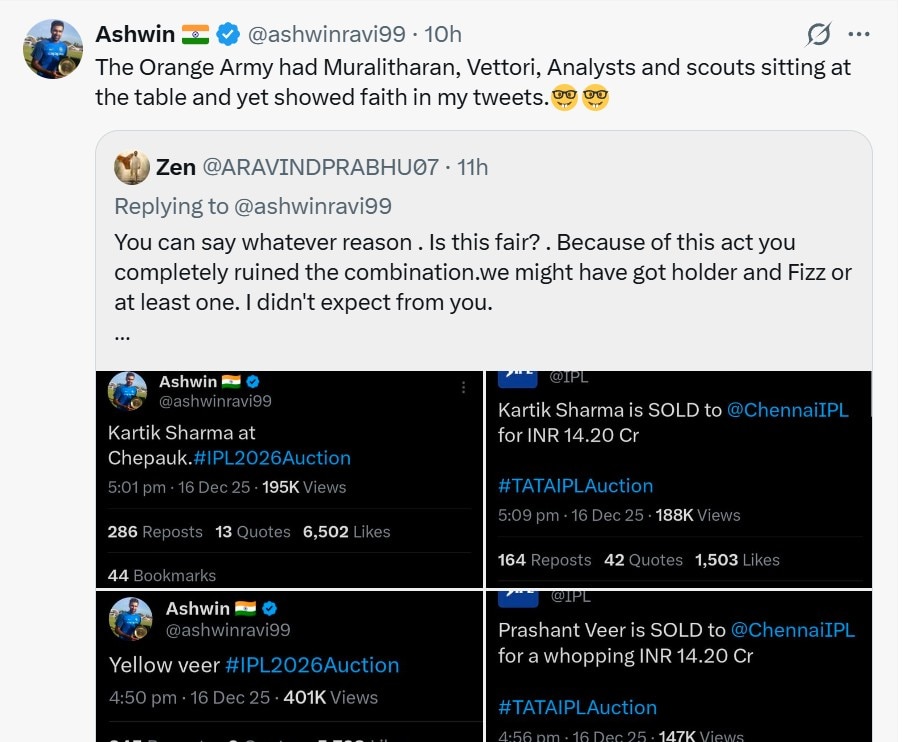This screenshot has height=742, width=907.
Task: Click the 6,502 Likes count
Action: [346, 532]
